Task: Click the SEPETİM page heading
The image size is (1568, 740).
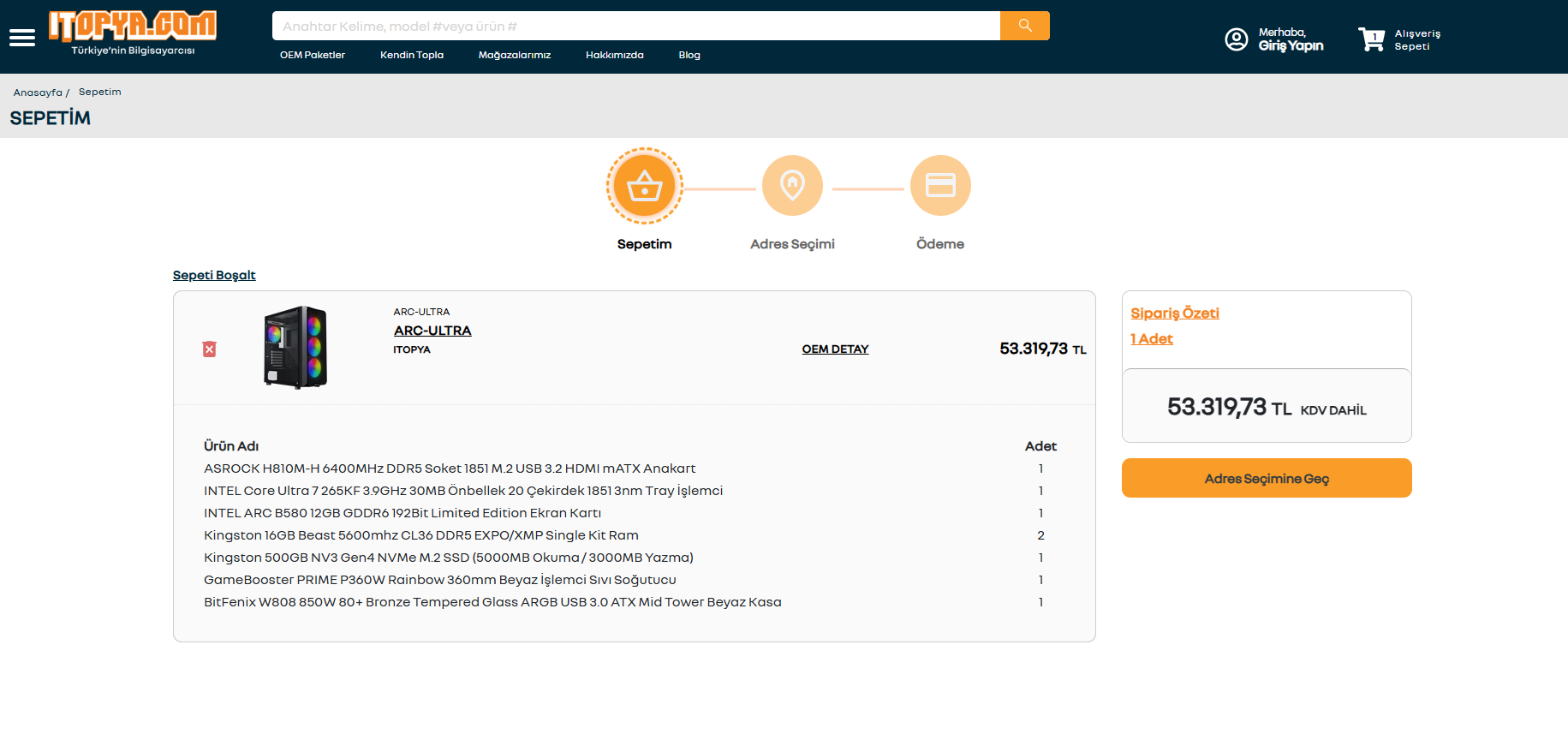Action: coord(51,118)
